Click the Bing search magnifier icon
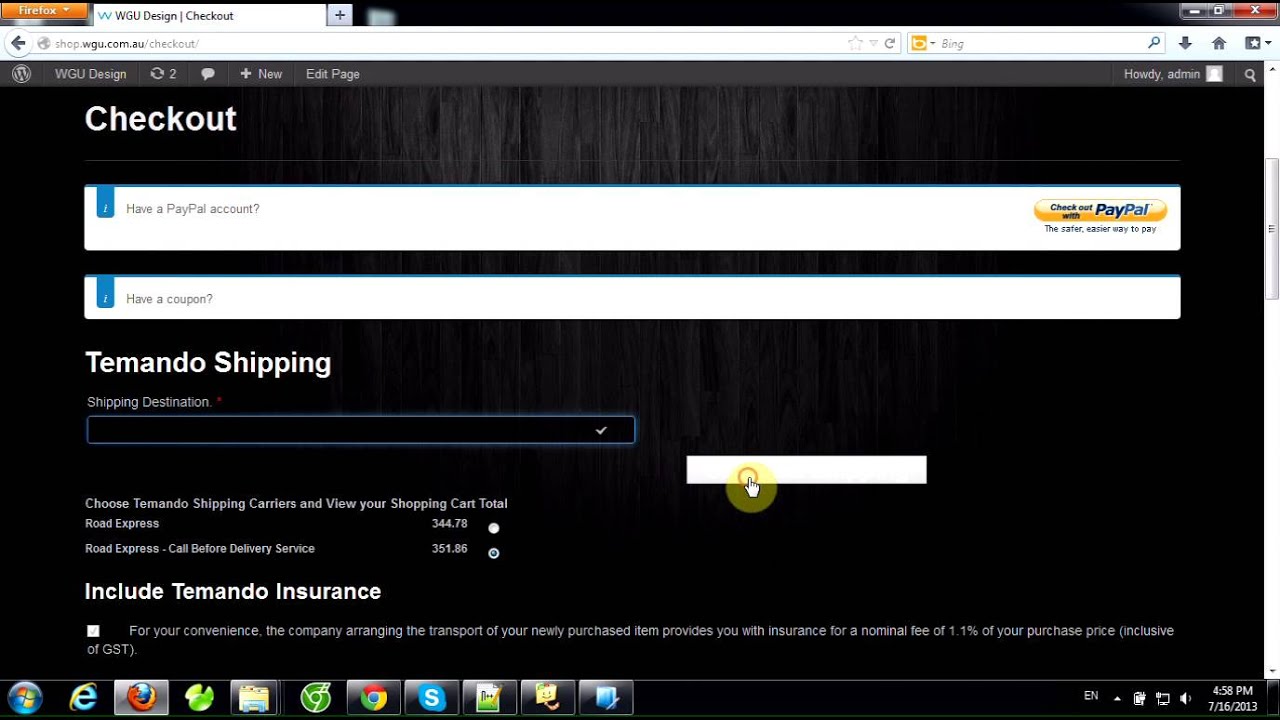Screen dimensions: 1280x720 click(x=1154, y=43)
